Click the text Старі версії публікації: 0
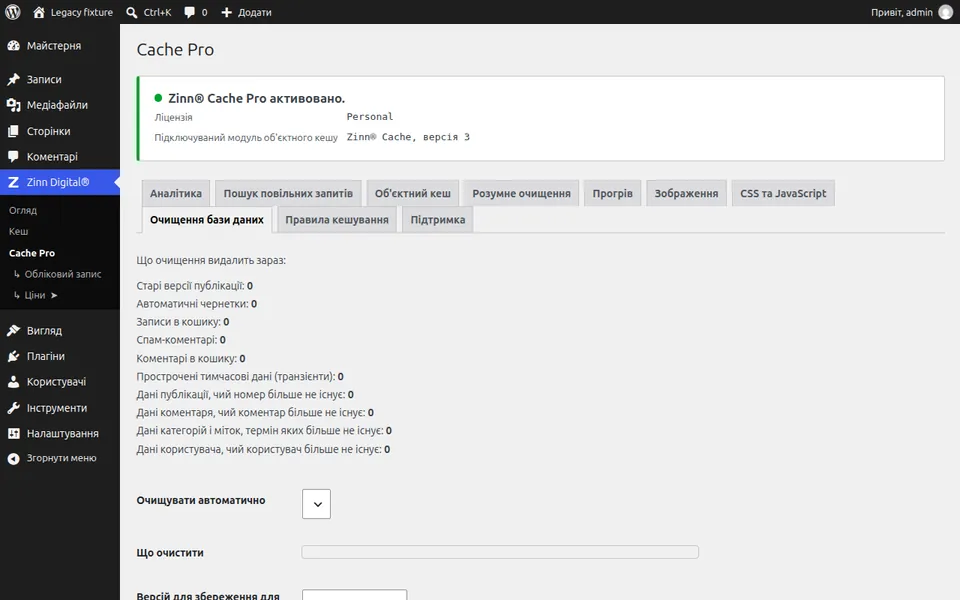 click(195, 286)
